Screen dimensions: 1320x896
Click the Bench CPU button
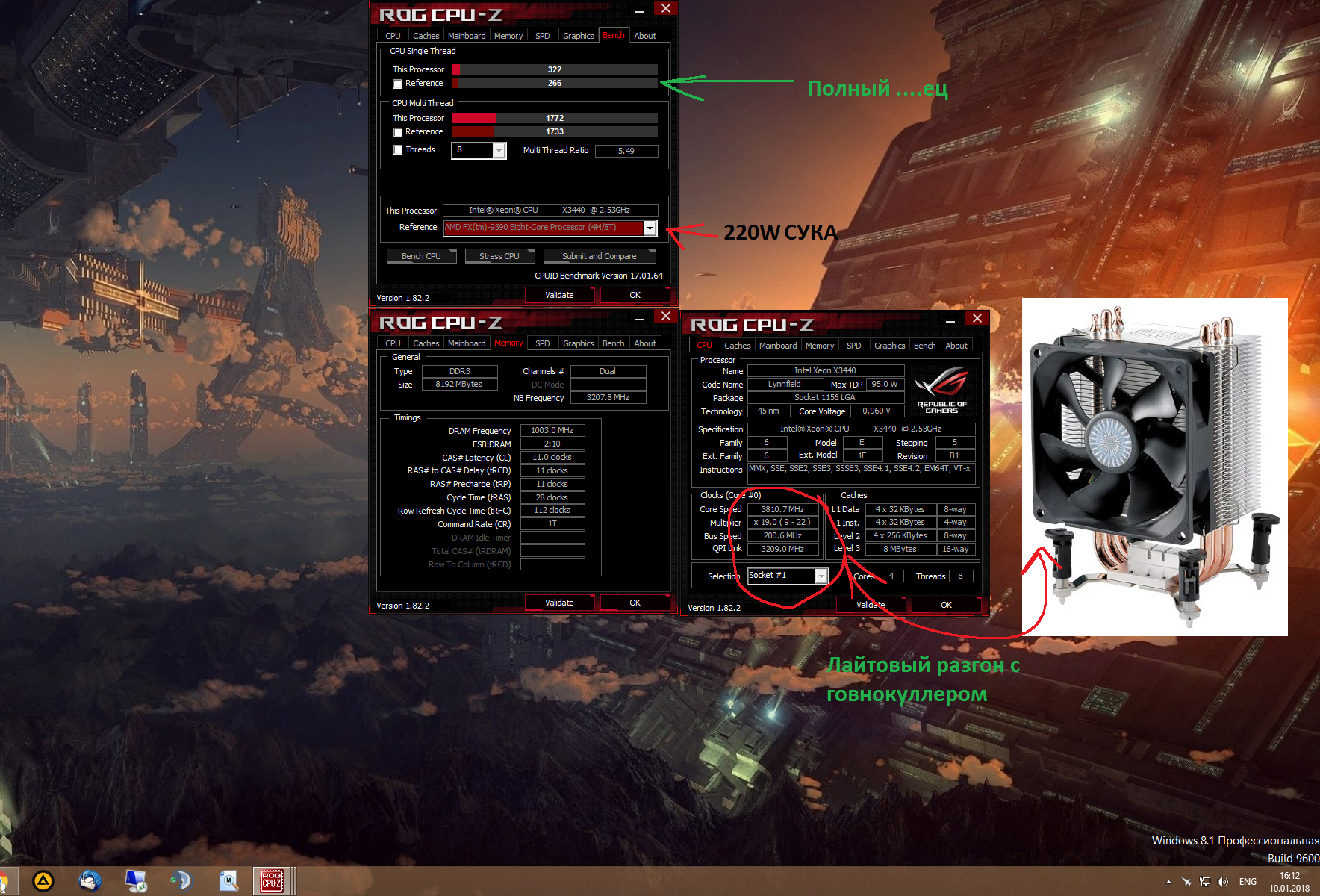coord(421,256)
